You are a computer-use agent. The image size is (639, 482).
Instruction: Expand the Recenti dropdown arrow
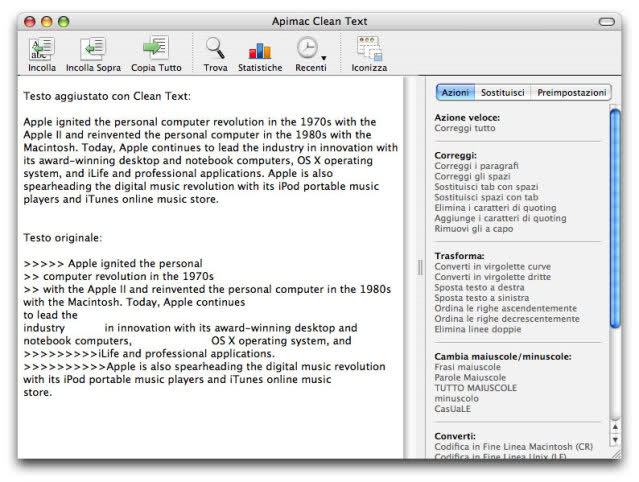pyautogui.click(x=324, y=58)
